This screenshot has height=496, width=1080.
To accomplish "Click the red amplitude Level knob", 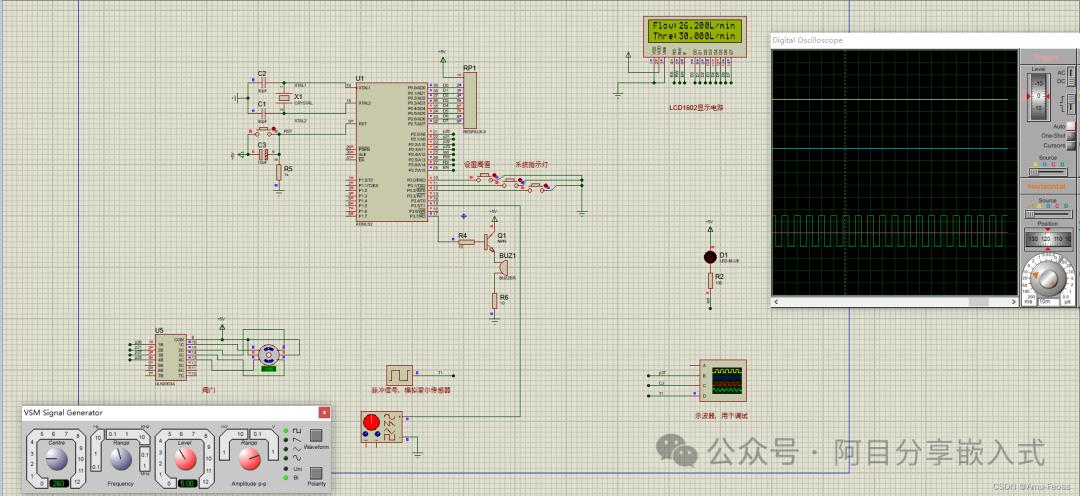I will coord(185,459).
